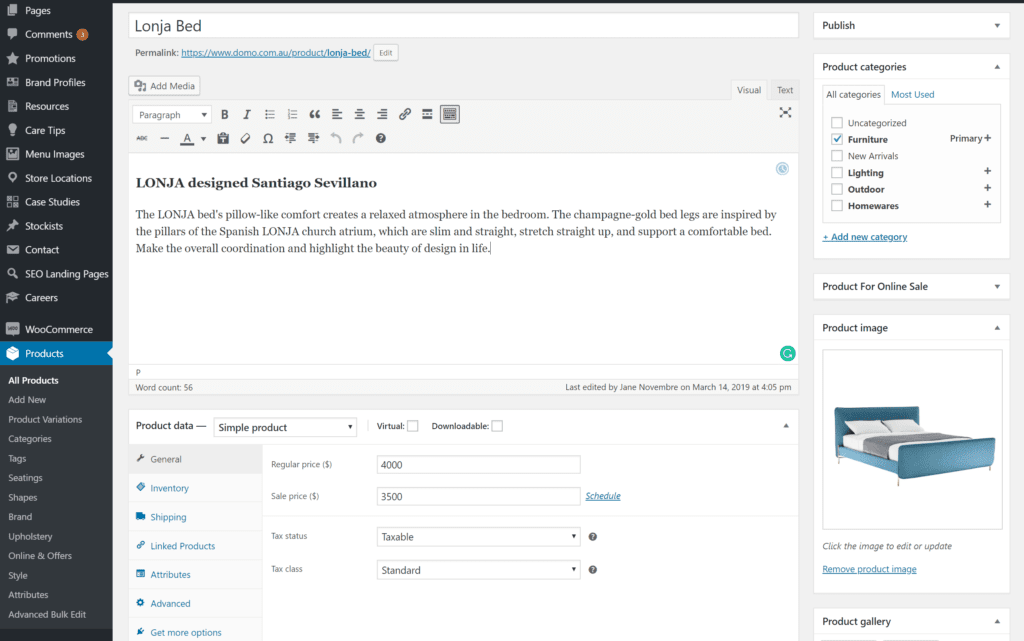1024x641 pixels.
Task: Insert a bulleted list
Action: pyautogui.click(x=270, y=114)
